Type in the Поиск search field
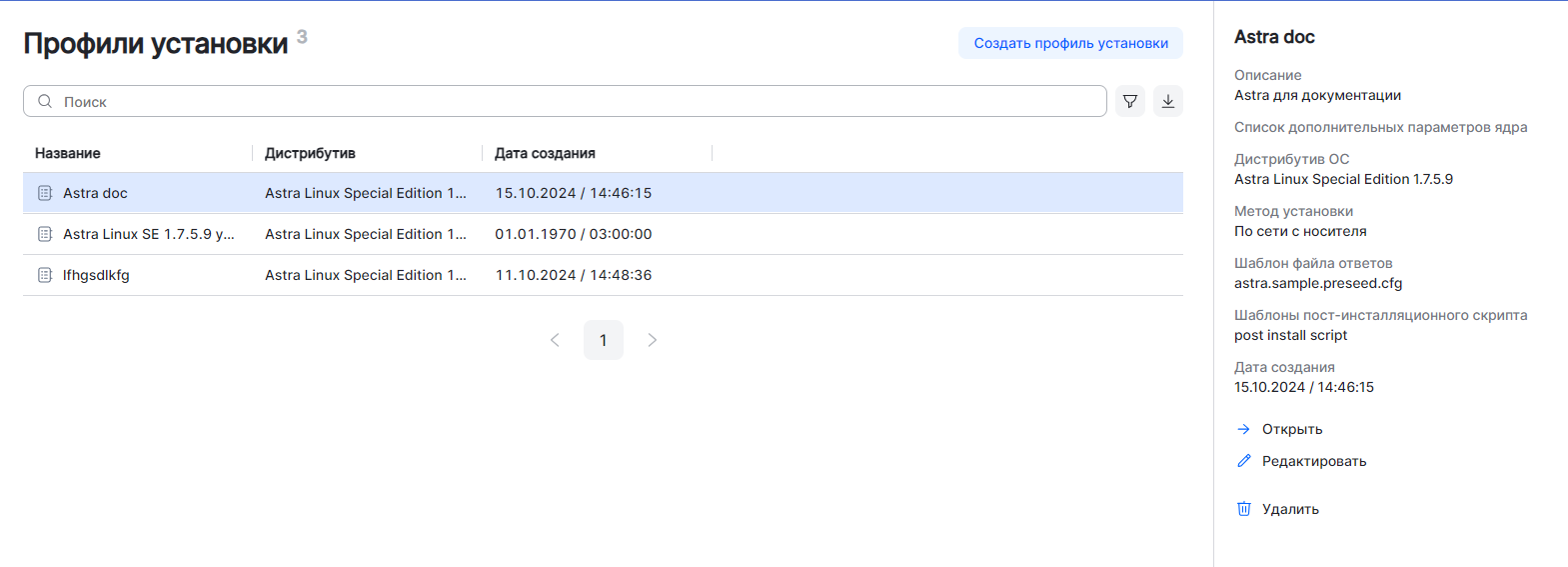This screenshot has width=1568, height=567. [x=580, y=101]
